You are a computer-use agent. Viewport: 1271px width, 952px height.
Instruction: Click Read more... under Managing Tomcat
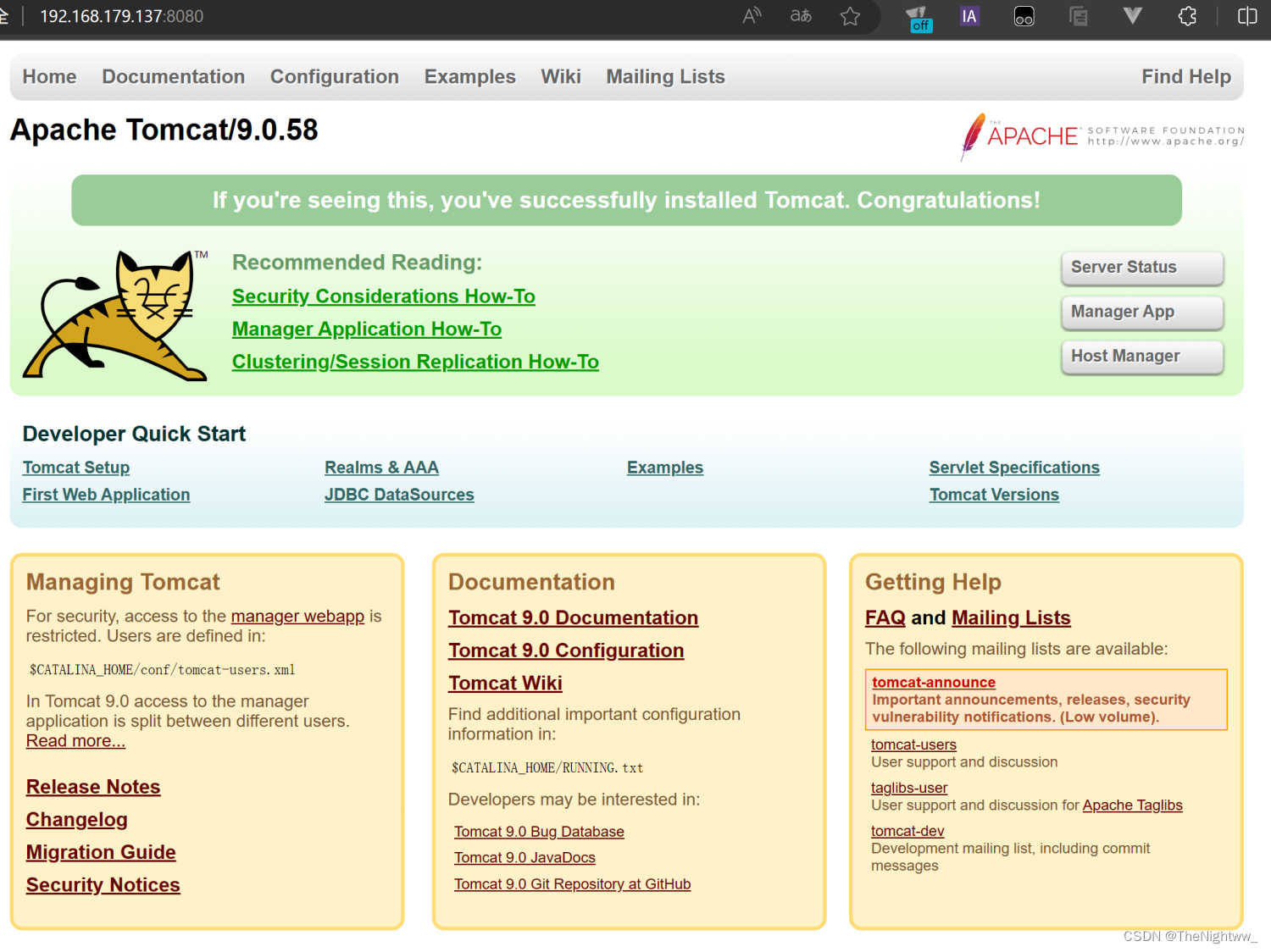75,741
